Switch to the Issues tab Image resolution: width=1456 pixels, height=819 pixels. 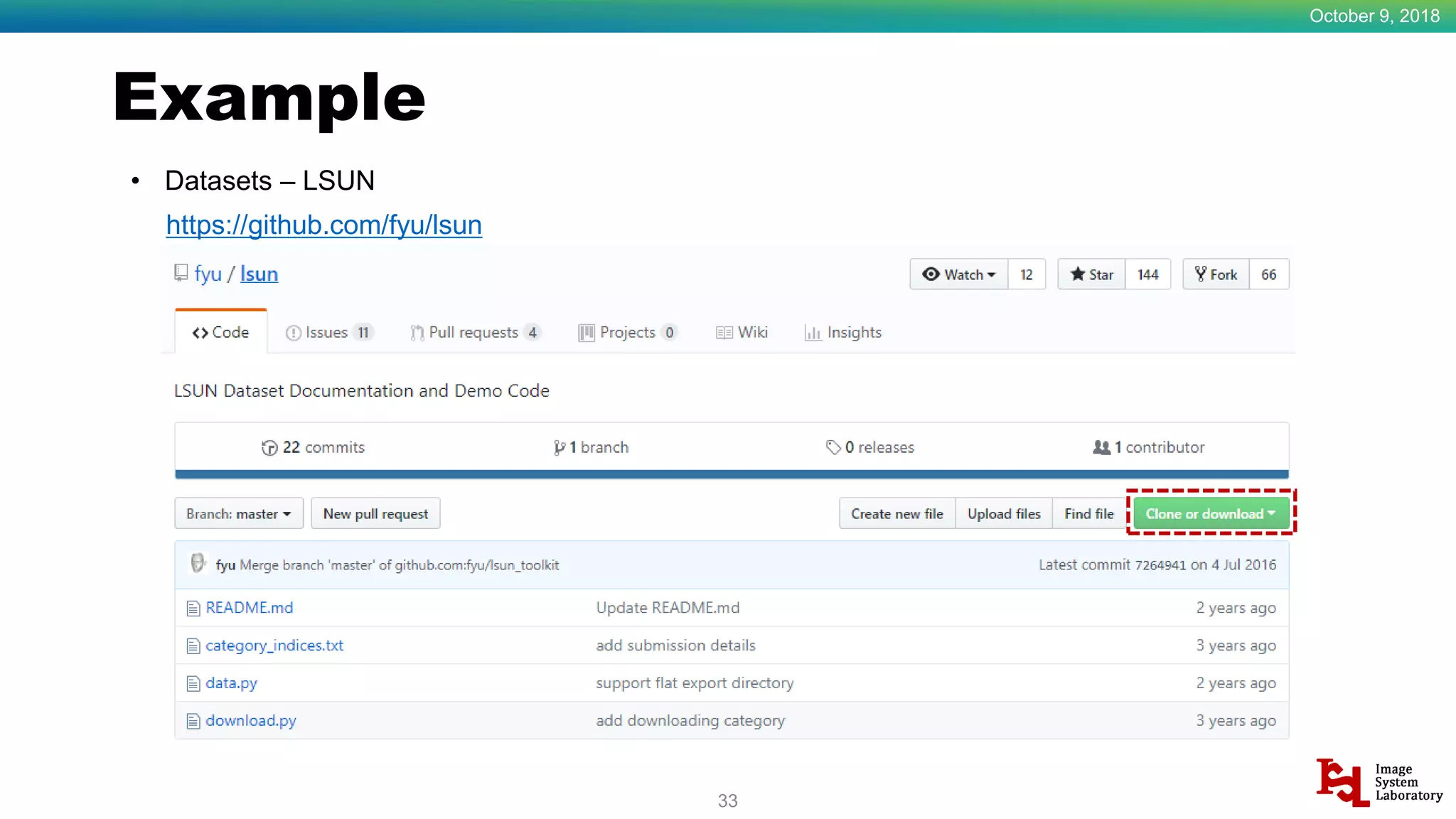329,332
